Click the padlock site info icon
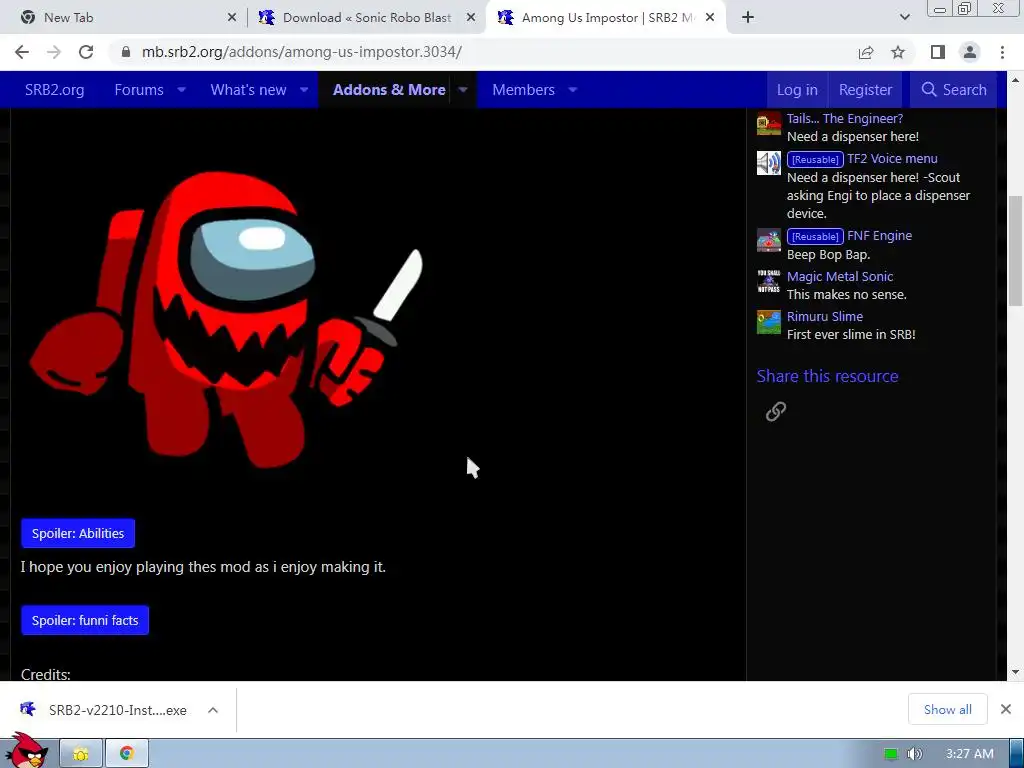The image size is (1024, 768). [126, 52]
